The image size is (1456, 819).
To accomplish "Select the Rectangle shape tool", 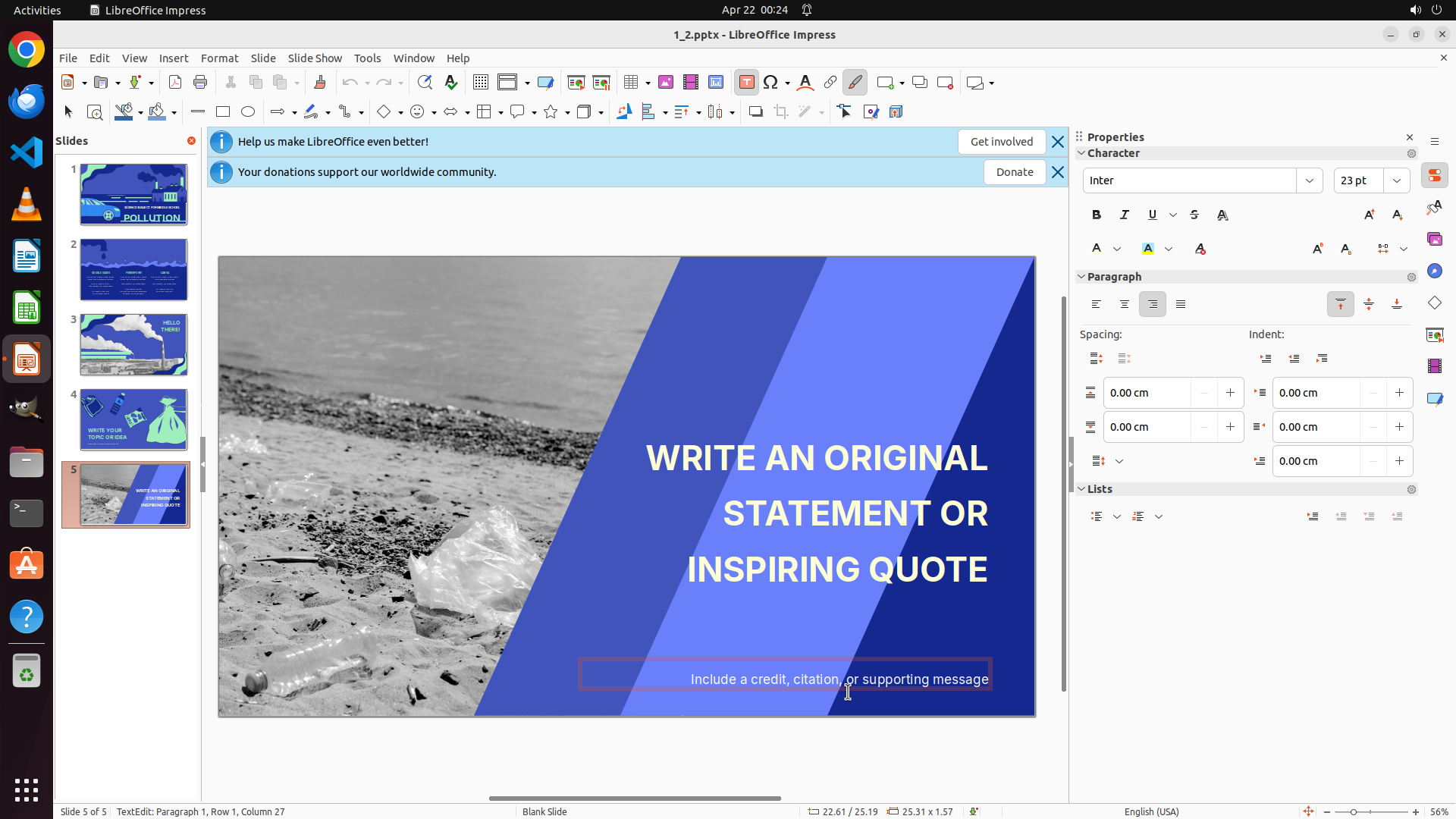I will (223, 112).
